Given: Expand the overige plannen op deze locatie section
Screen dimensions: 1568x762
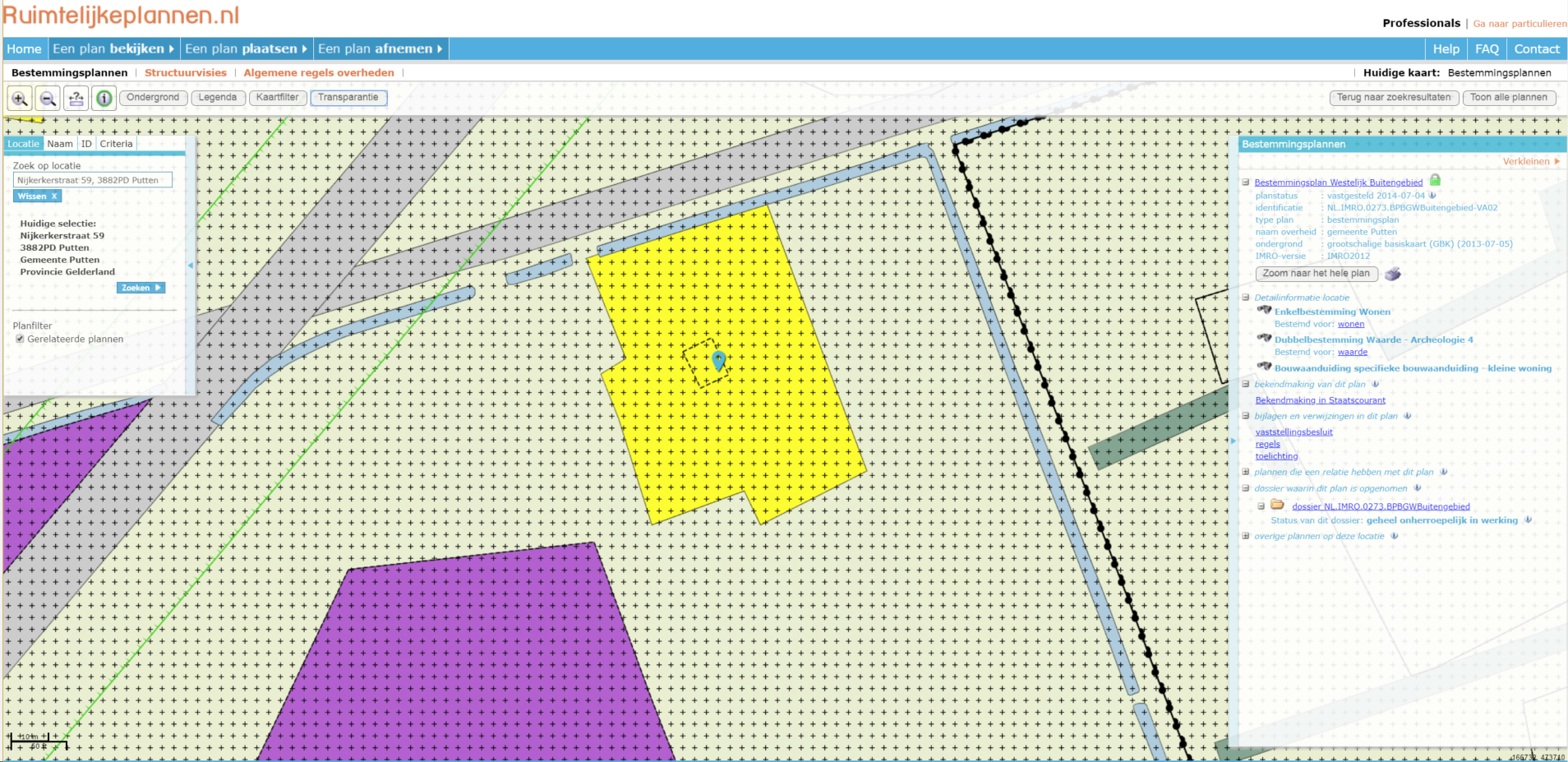Looking at the screenshot, I should point(1245,536).
